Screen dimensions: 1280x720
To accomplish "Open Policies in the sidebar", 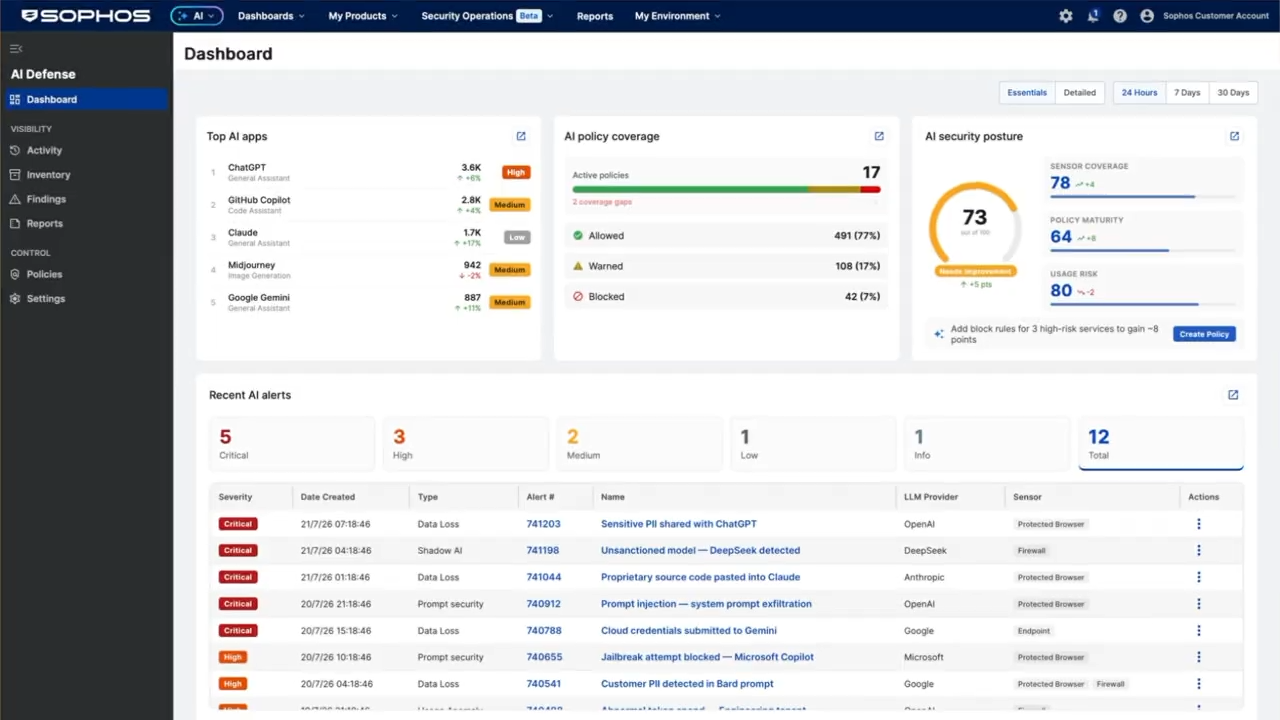I will 44,274.
